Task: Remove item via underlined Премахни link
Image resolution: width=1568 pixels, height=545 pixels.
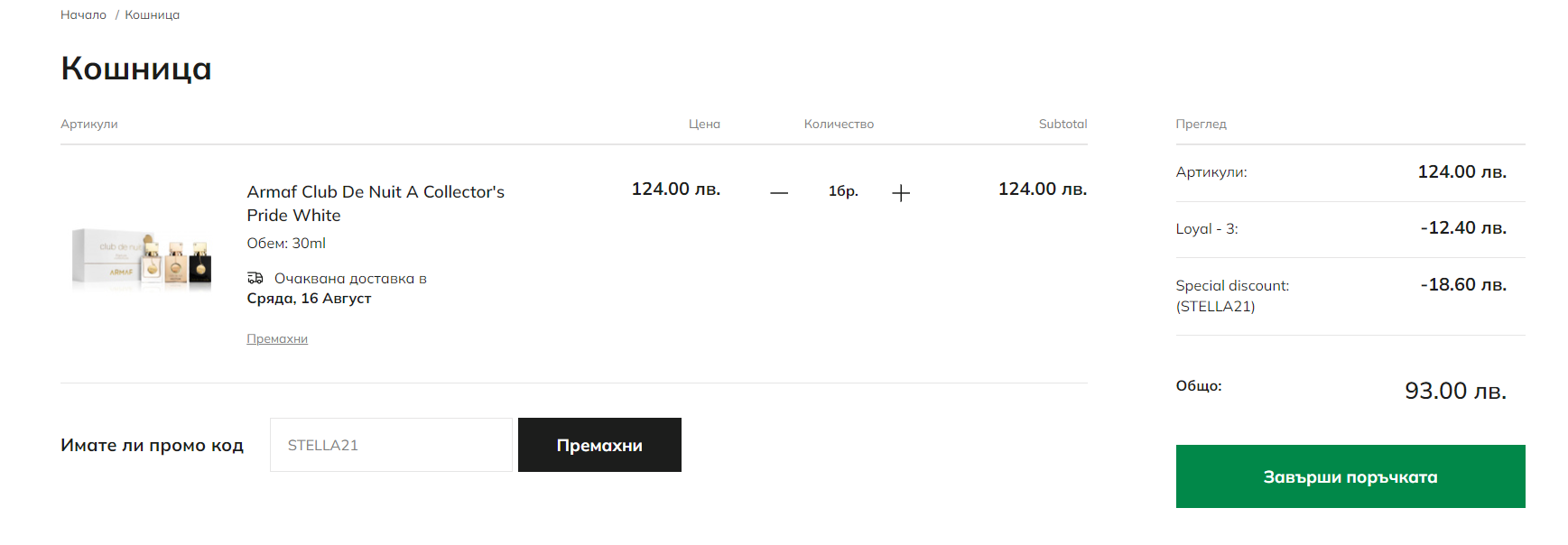Action: [277, 338]
